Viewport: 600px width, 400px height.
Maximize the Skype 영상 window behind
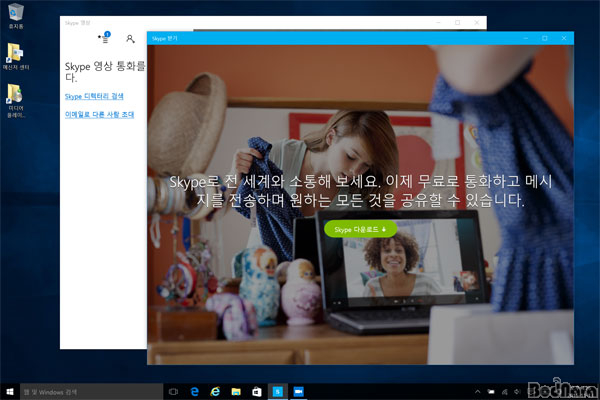457,23
